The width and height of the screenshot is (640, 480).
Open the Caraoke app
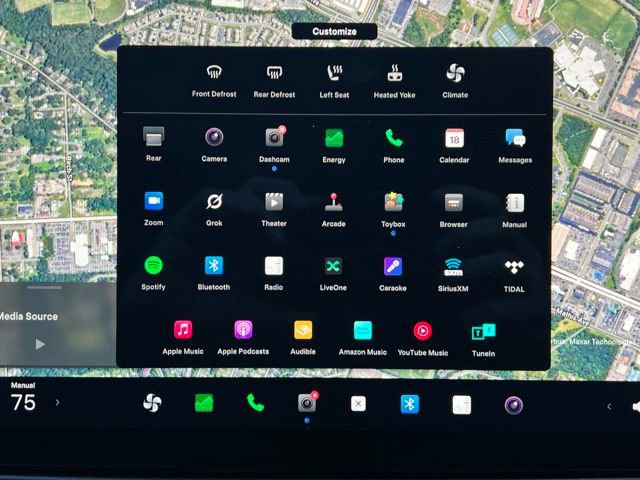[x=393, y=266]
